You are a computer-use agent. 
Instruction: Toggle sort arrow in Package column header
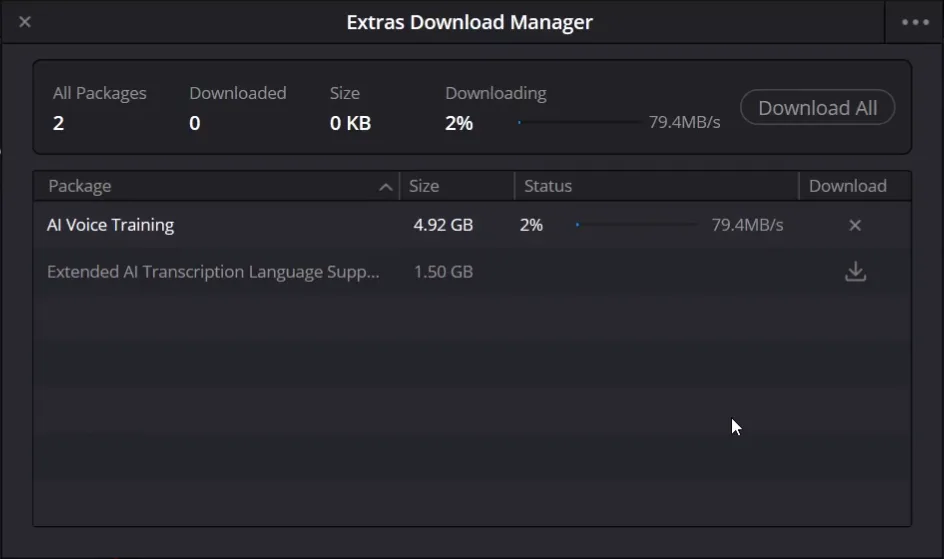pyautogui.click(x=385, y=187)
